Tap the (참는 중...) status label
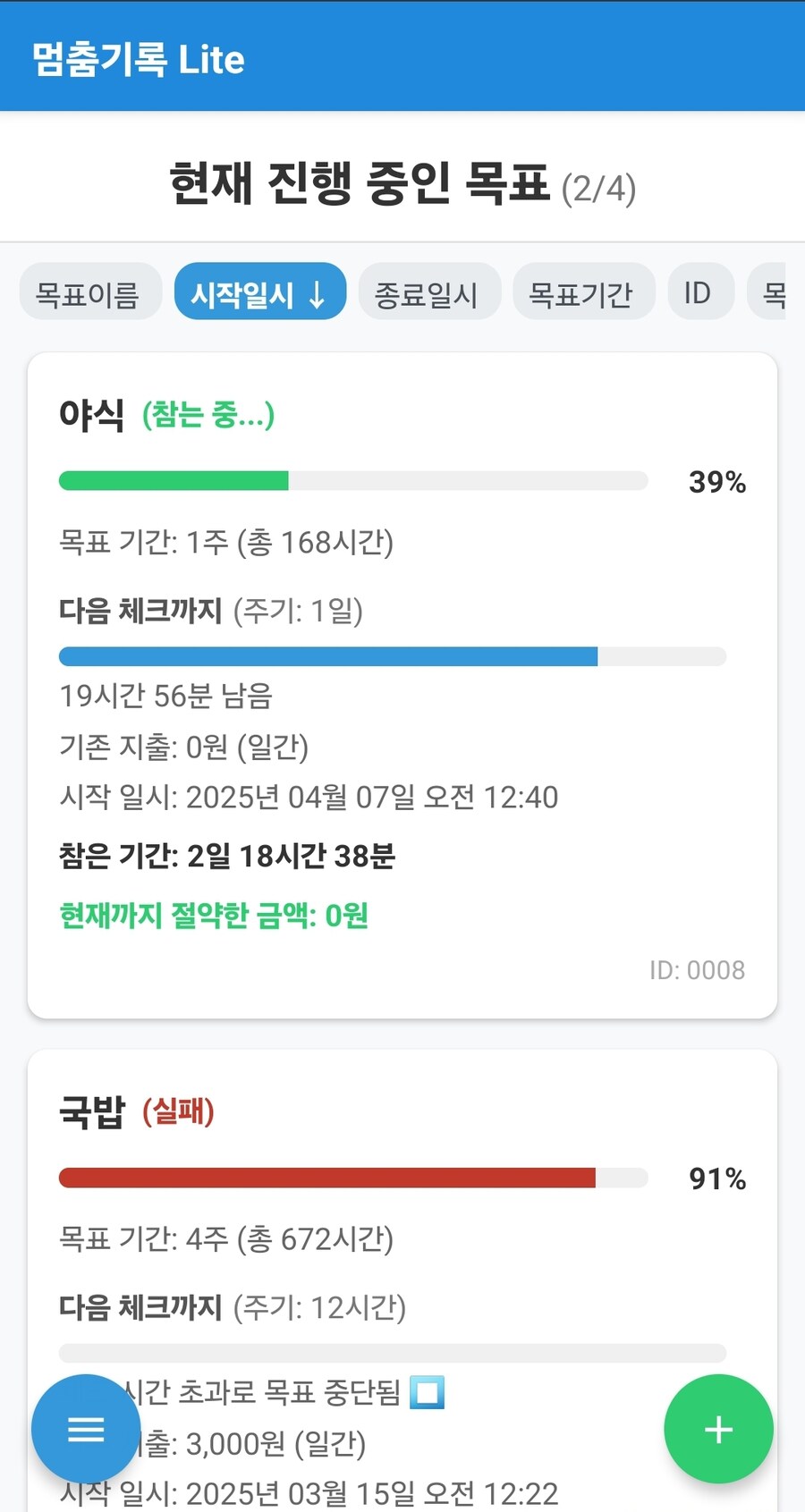Viewport: 805px width, 1512px height. (207, 414)
